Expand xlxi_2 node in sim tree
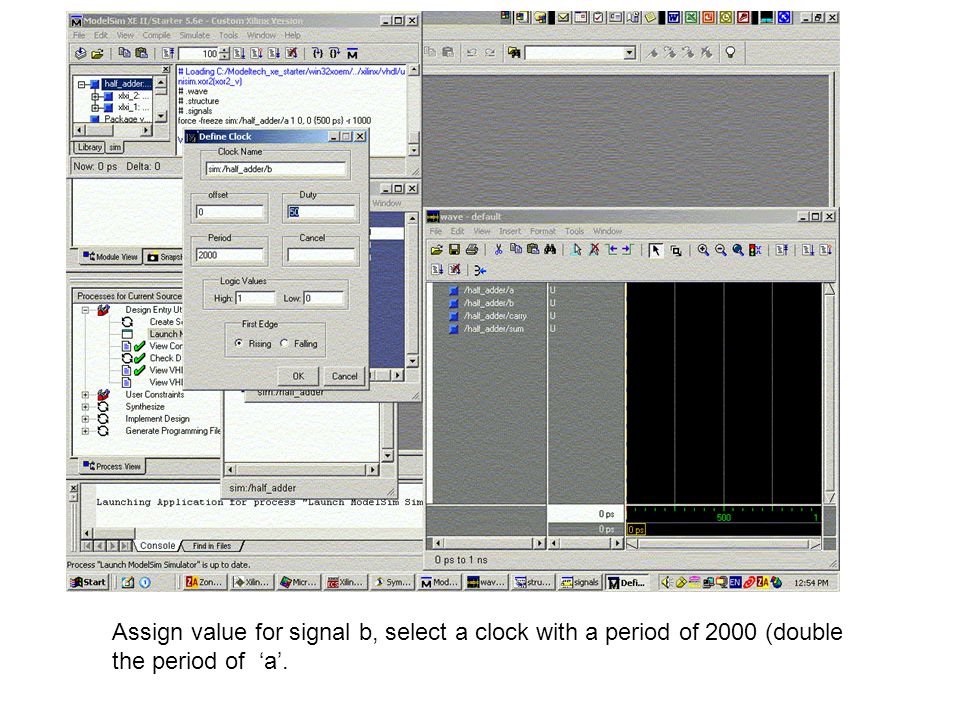 pos(95,97)
